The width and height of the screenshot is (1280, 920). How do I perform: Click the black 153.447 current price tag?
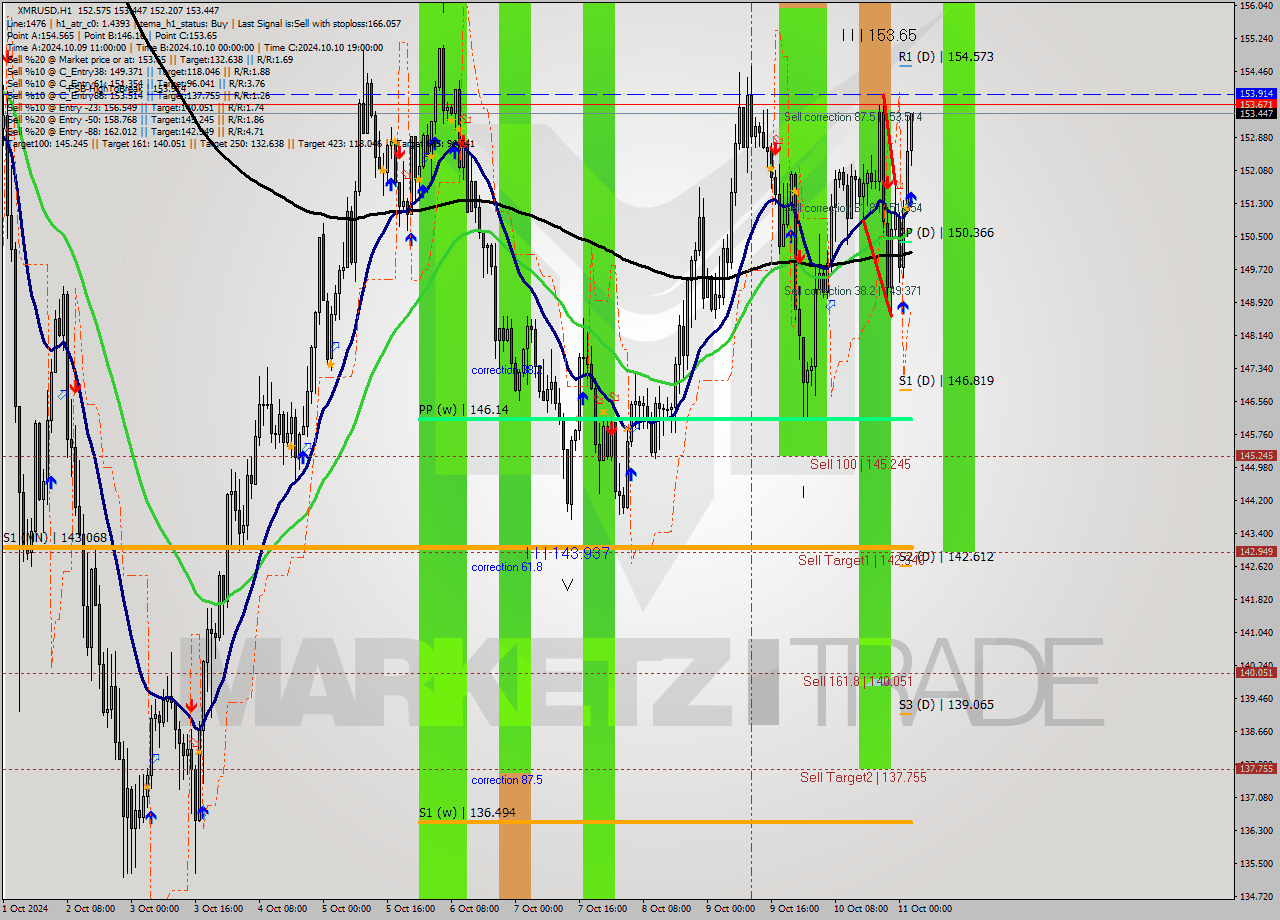[1256, 114]
